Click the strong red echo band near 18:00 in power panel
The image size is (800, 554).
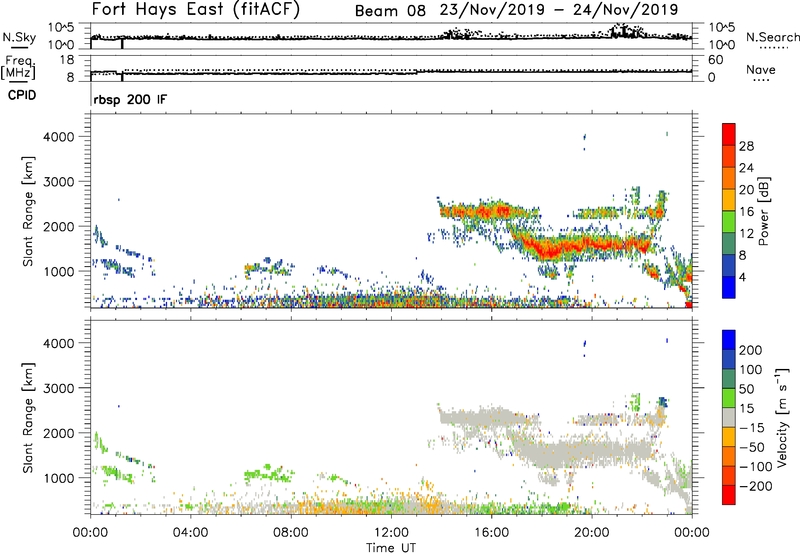coord(551,249)
